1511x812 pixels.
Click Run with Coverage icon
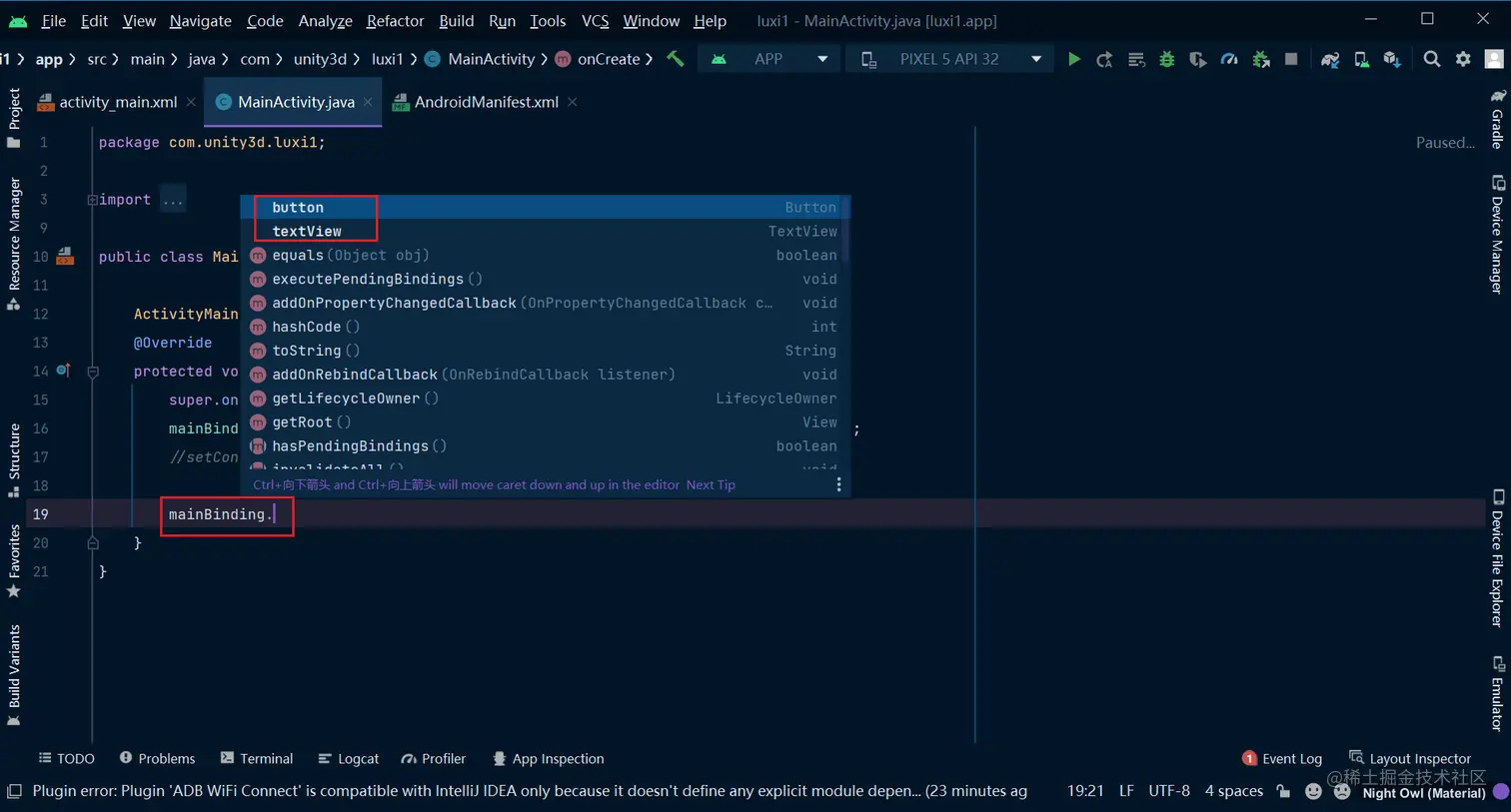click(x=1197, y=59)
